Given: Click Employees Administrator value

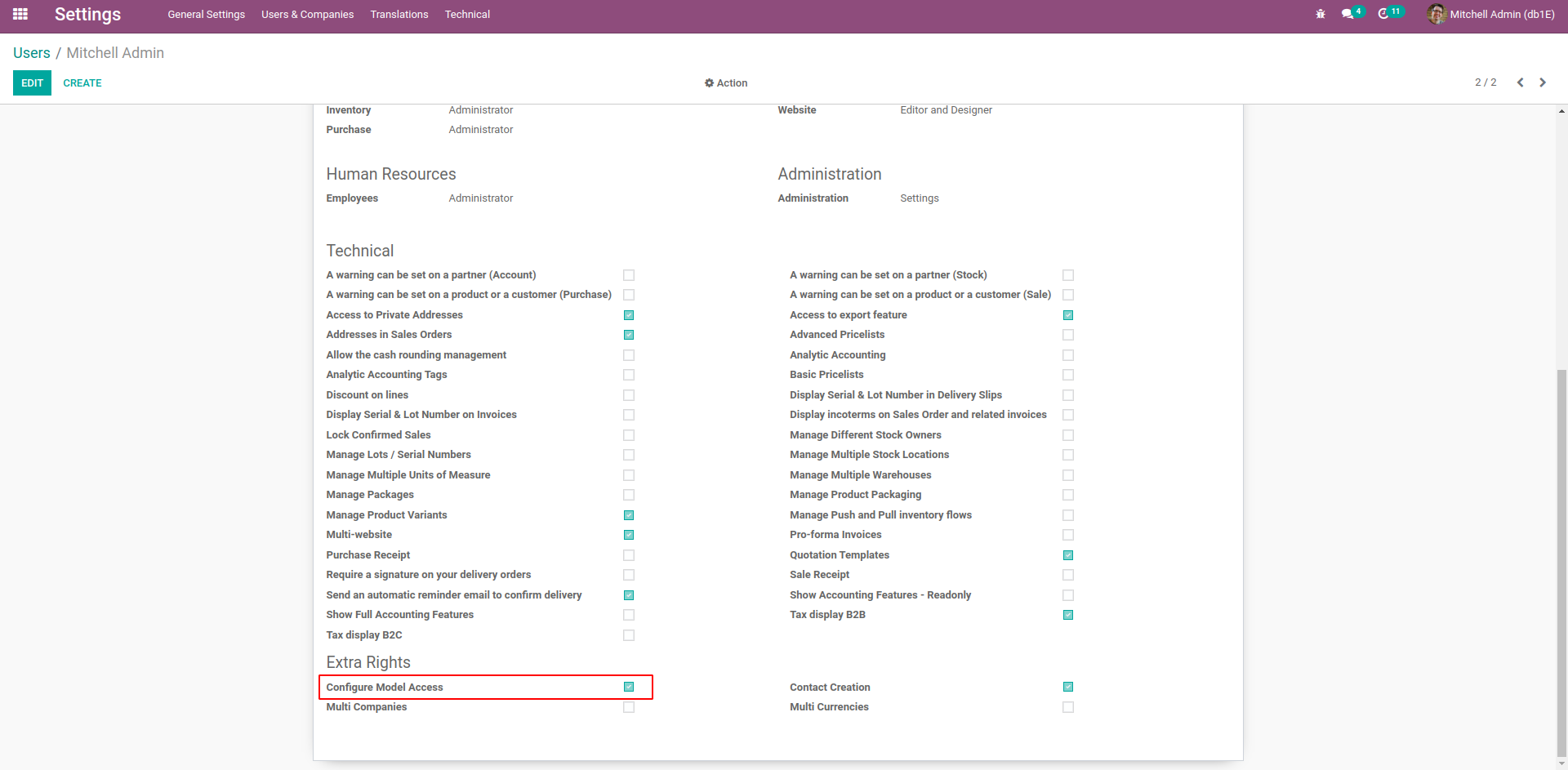Looking at the screenshot, I should [x=481, y=198].
